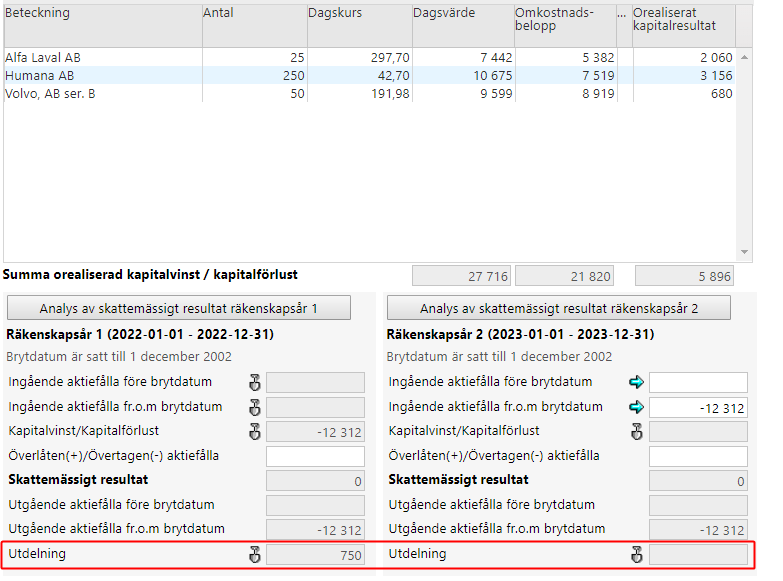Viewport: 783px width, 581px height.
Task: Sort by Omkostnadsbelopp column header
Action: [565, 26]
